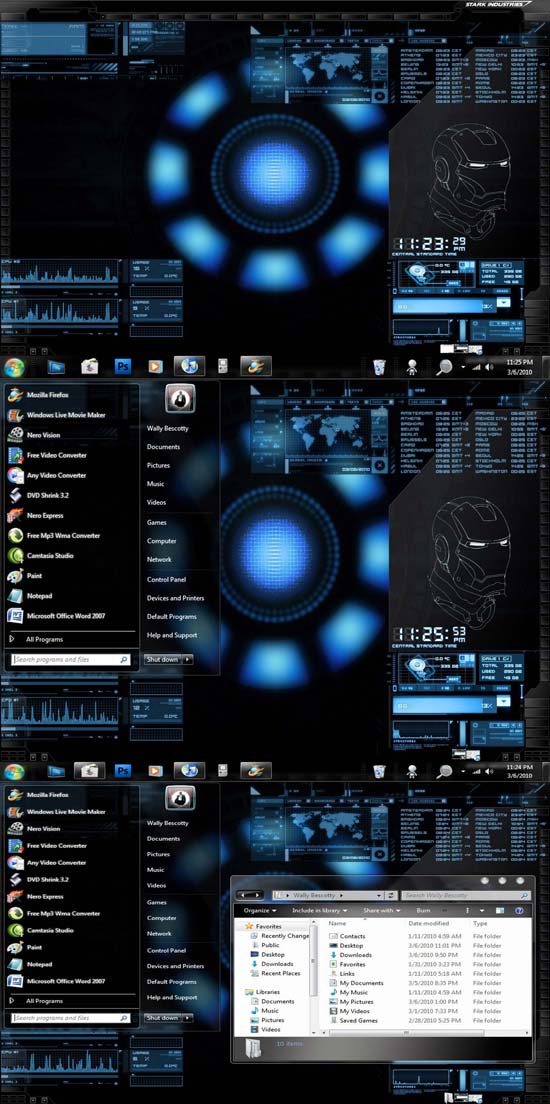Sort by the Date modified column header
Screen dimensions: 550x1104
point(428,923)
